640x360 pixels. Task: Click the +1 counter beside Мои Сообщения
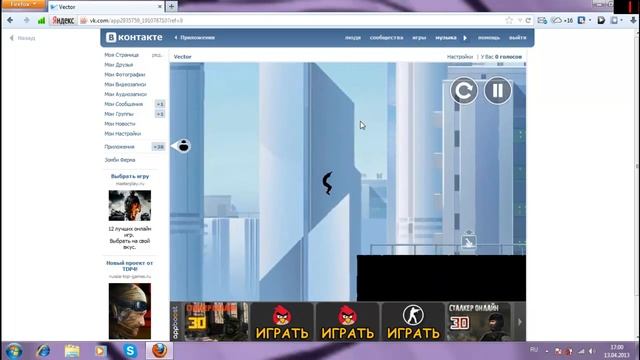click(x=160, y=104)
